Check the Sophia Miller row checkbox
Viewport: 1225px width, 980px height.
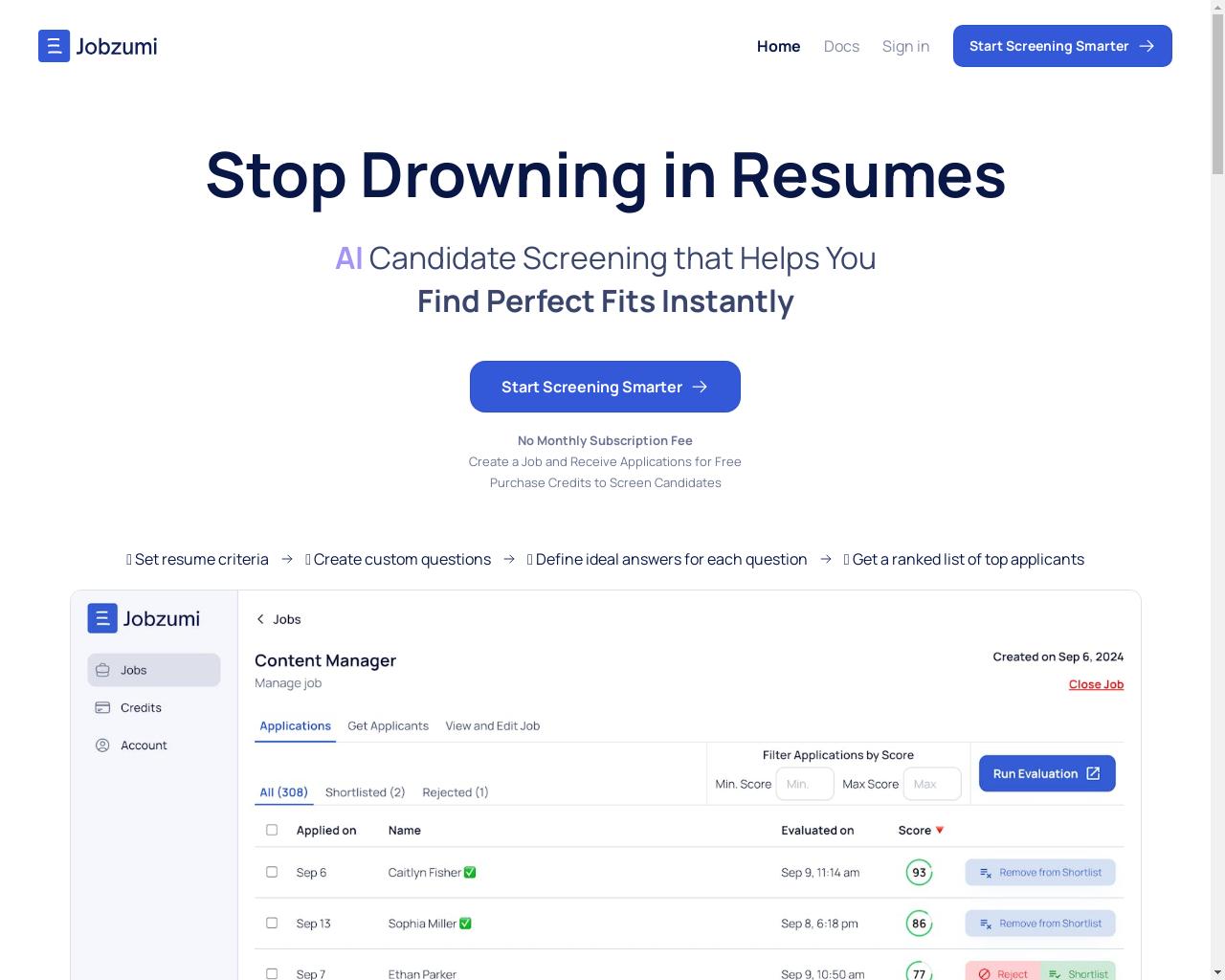(x=272, y=923)
